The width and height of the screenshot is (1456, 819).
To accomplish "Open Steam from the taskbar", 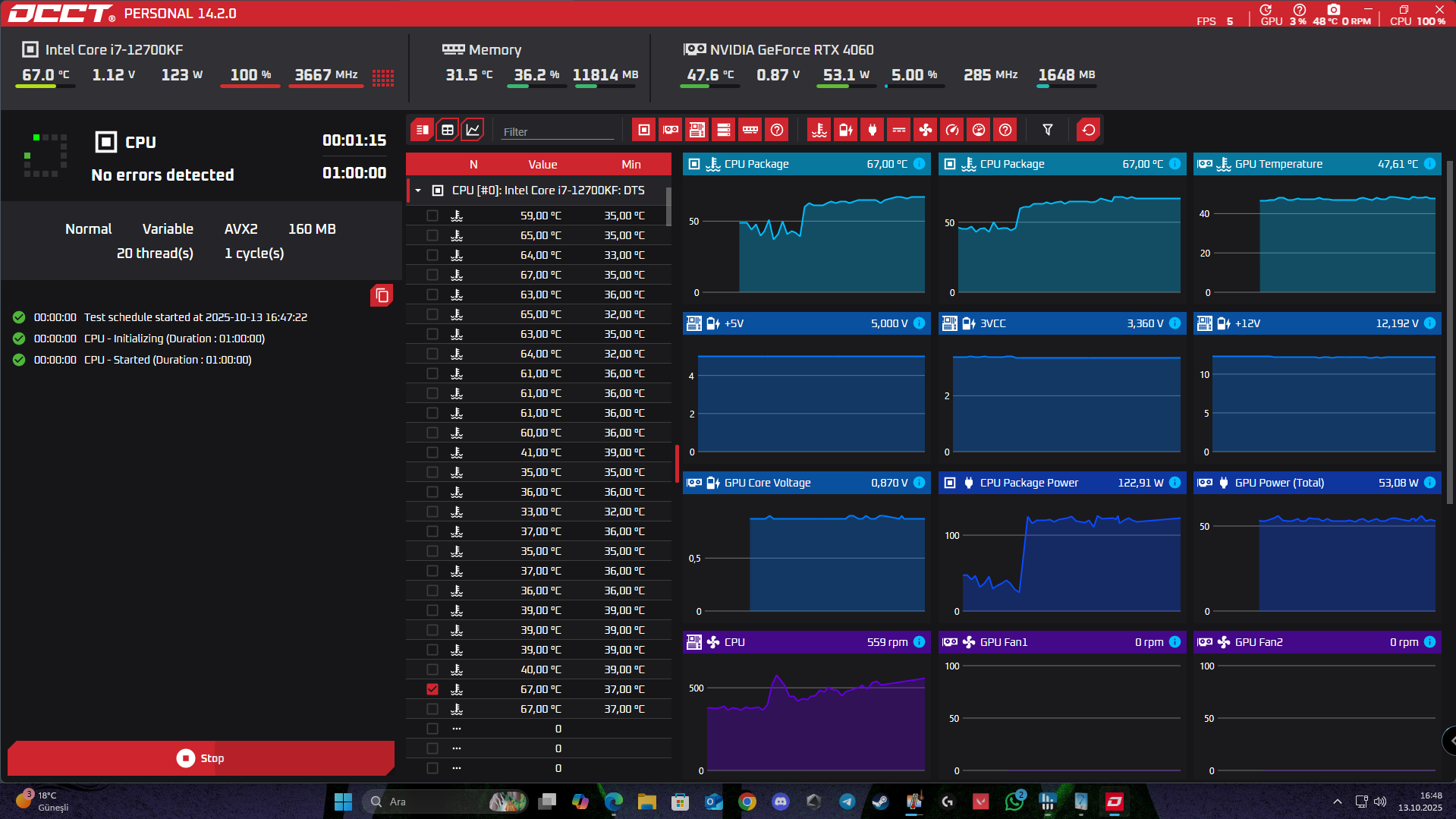I will point(880,802).
